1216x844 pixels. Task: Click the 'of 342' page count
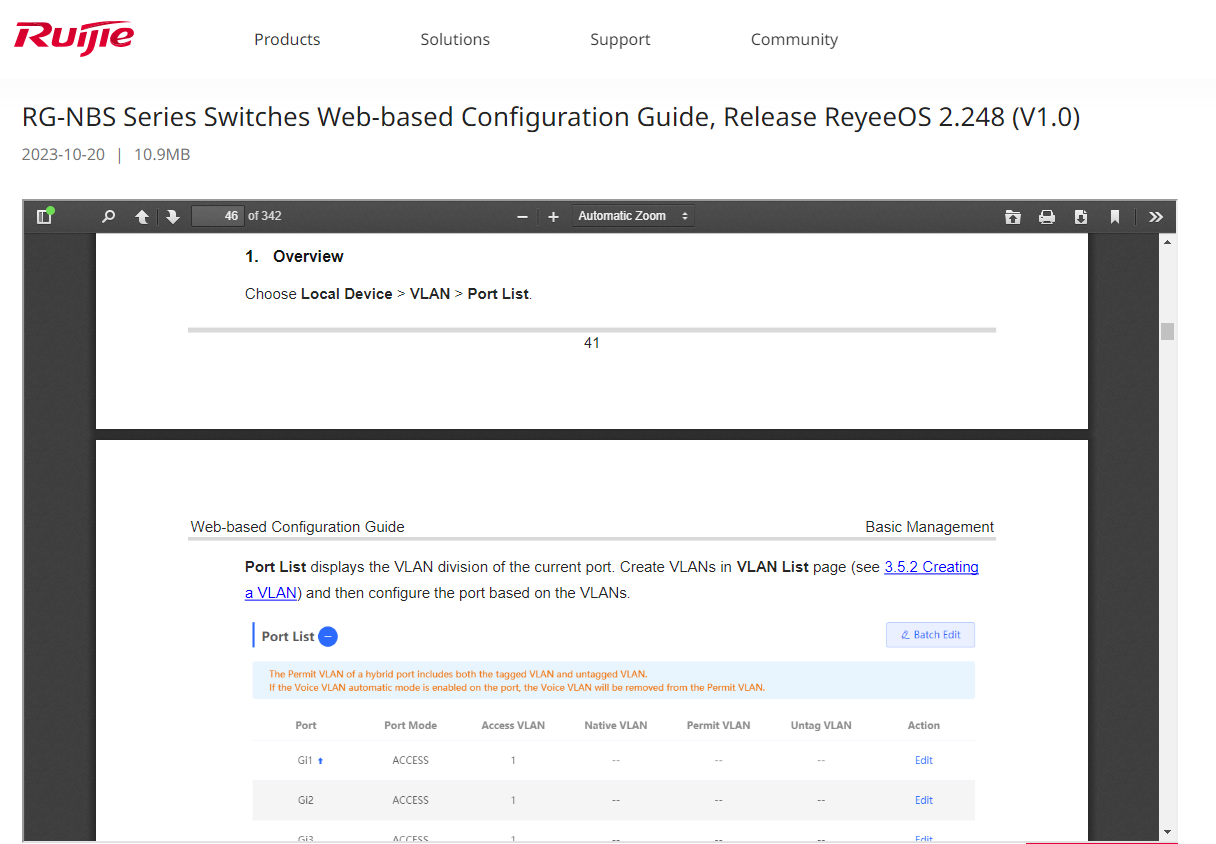(x=265, y=216)
